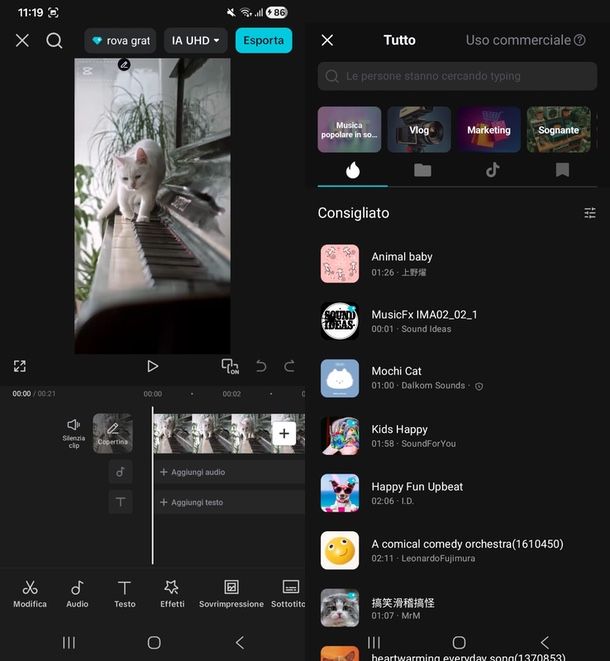
Task: Play the video preview
Action: click(152, 366)
